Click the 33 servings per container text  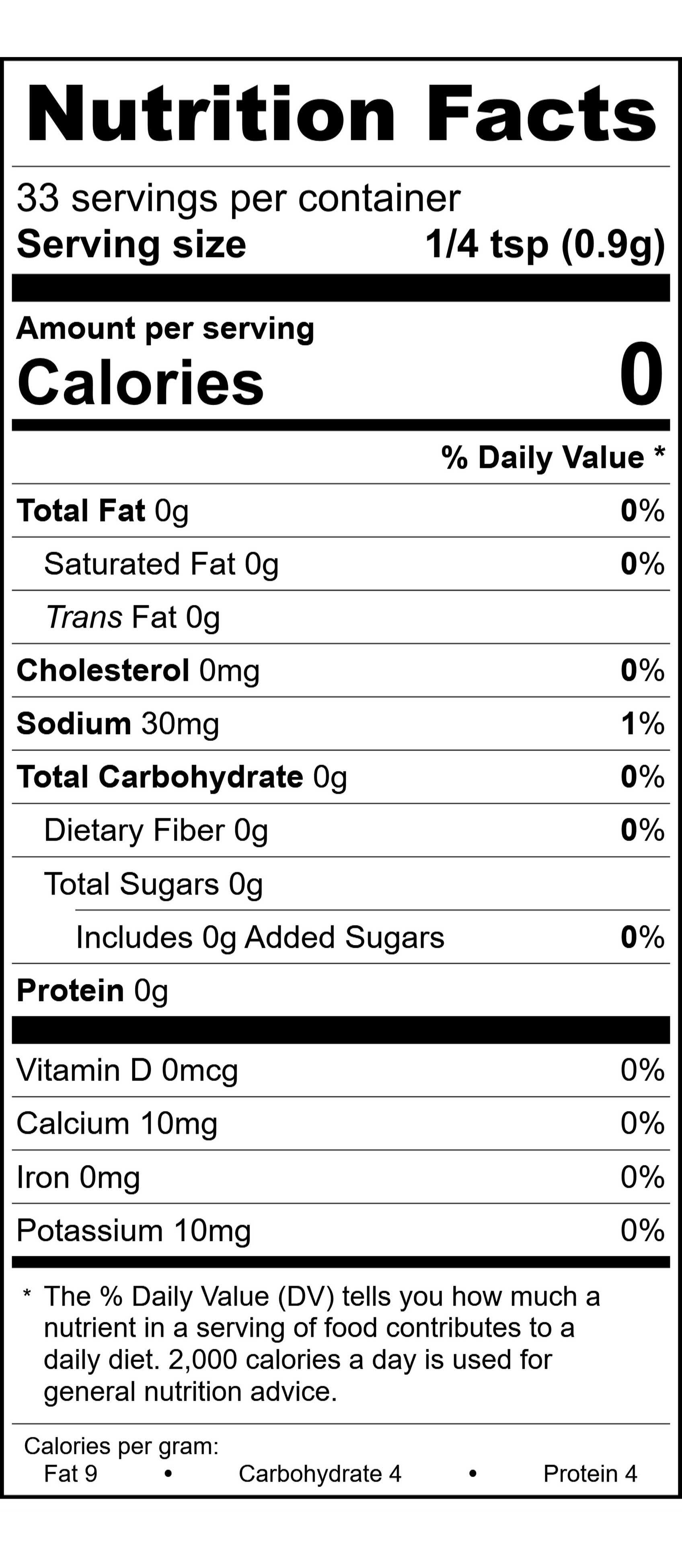click(238, 198)
